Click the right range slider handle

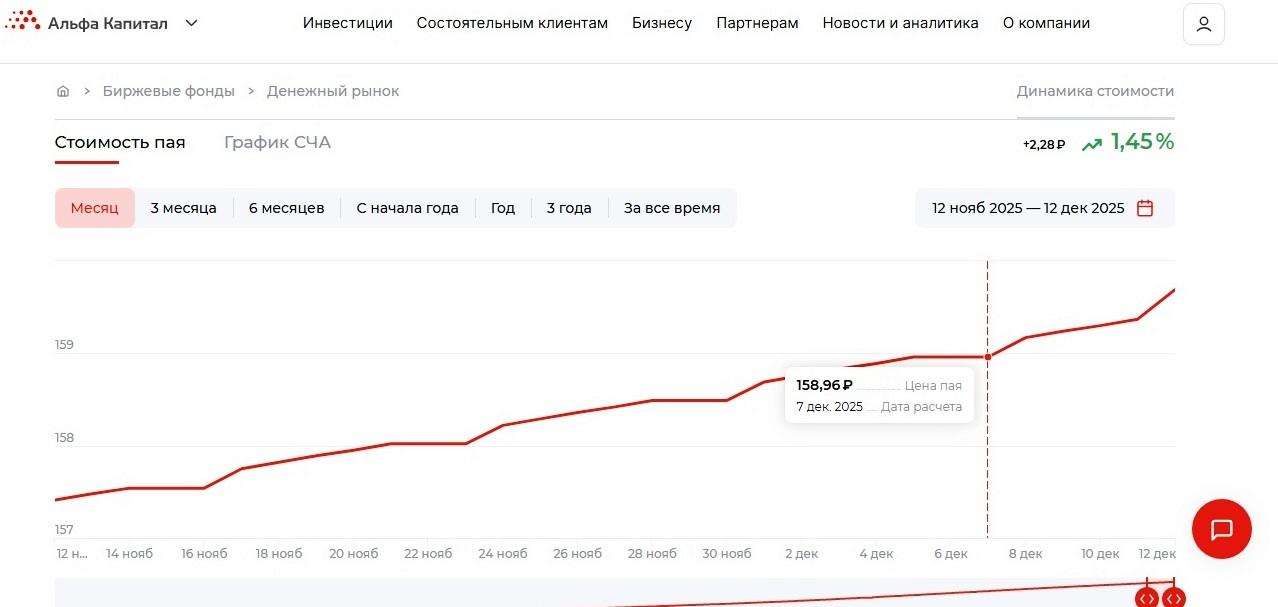click(1173, 598)
